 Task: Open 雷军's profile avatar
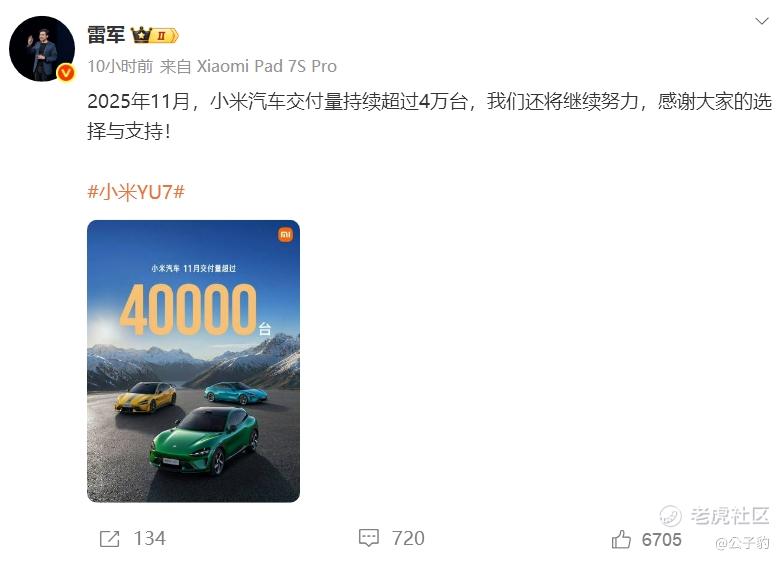pyautogui.click(x=42, y=48)
